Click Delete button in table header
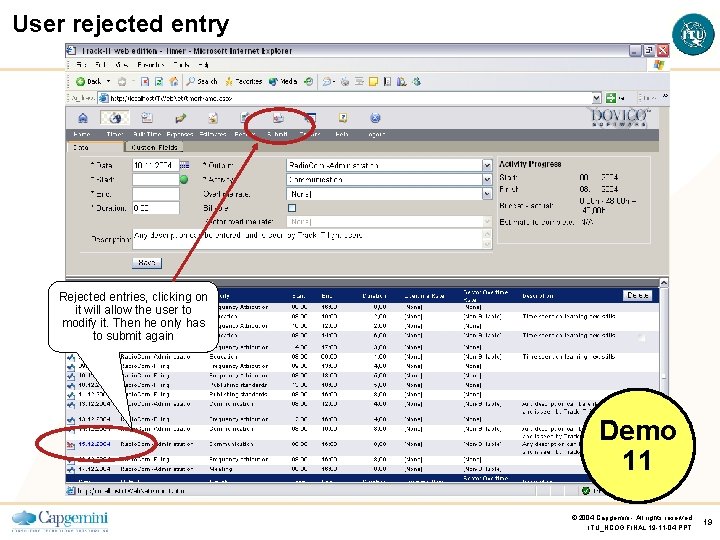720x540 pixels. (x=637, y=295)
